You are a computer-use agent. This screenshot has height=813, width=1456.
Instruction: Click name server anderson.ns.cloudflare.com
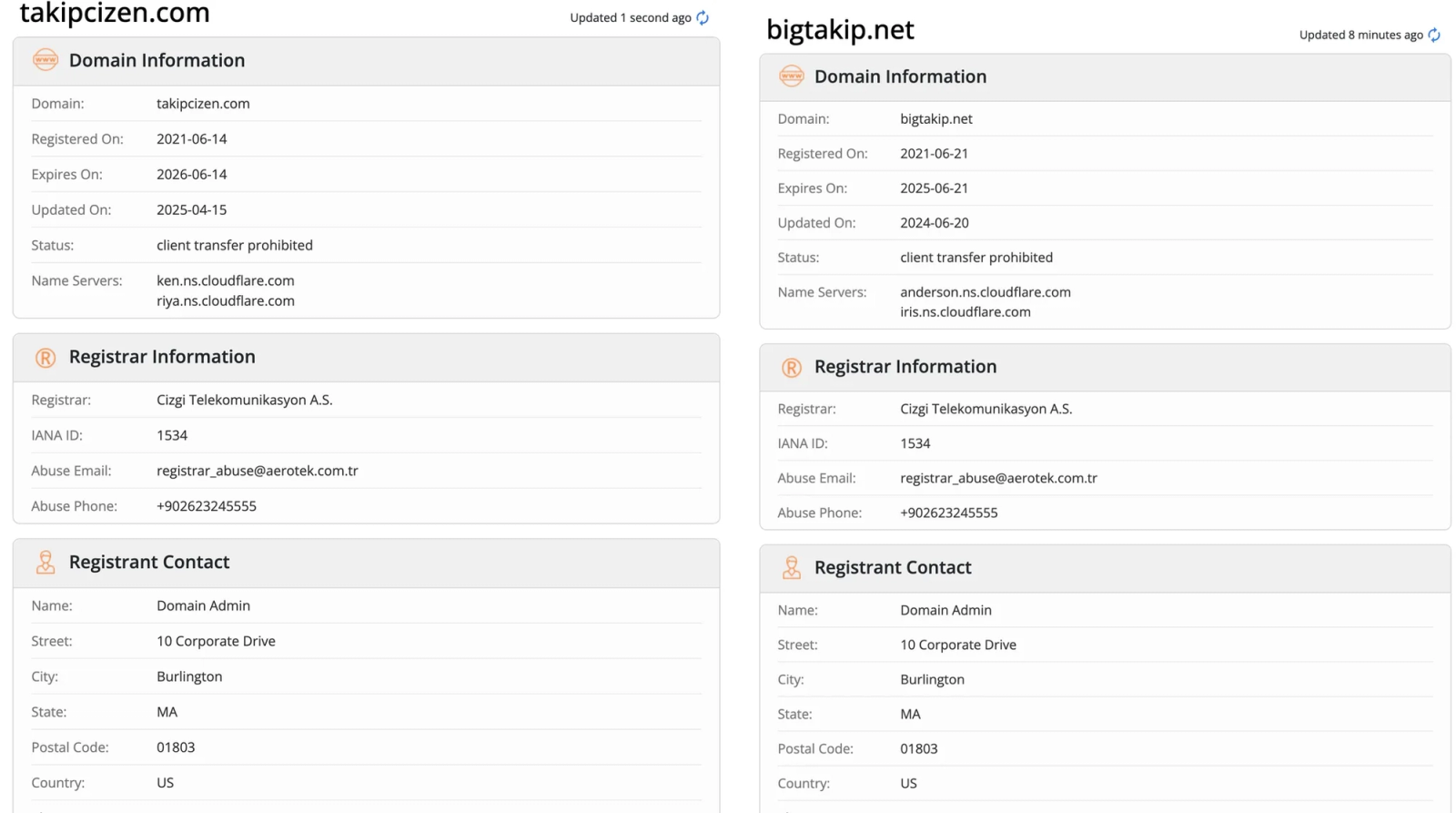click(x=985, y=292)
